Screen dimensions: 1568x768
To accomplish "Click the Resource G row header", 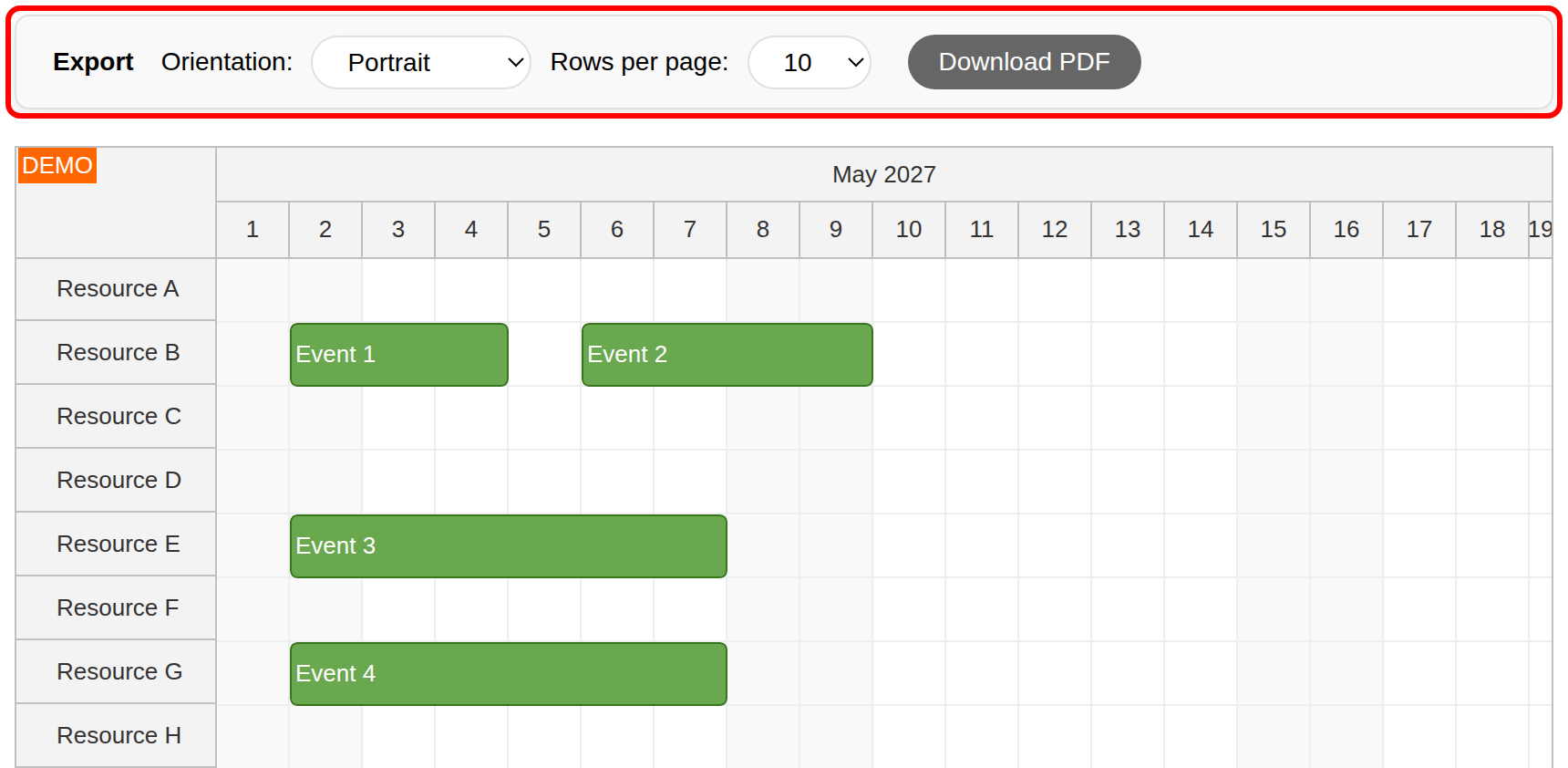I will [116, 672].
